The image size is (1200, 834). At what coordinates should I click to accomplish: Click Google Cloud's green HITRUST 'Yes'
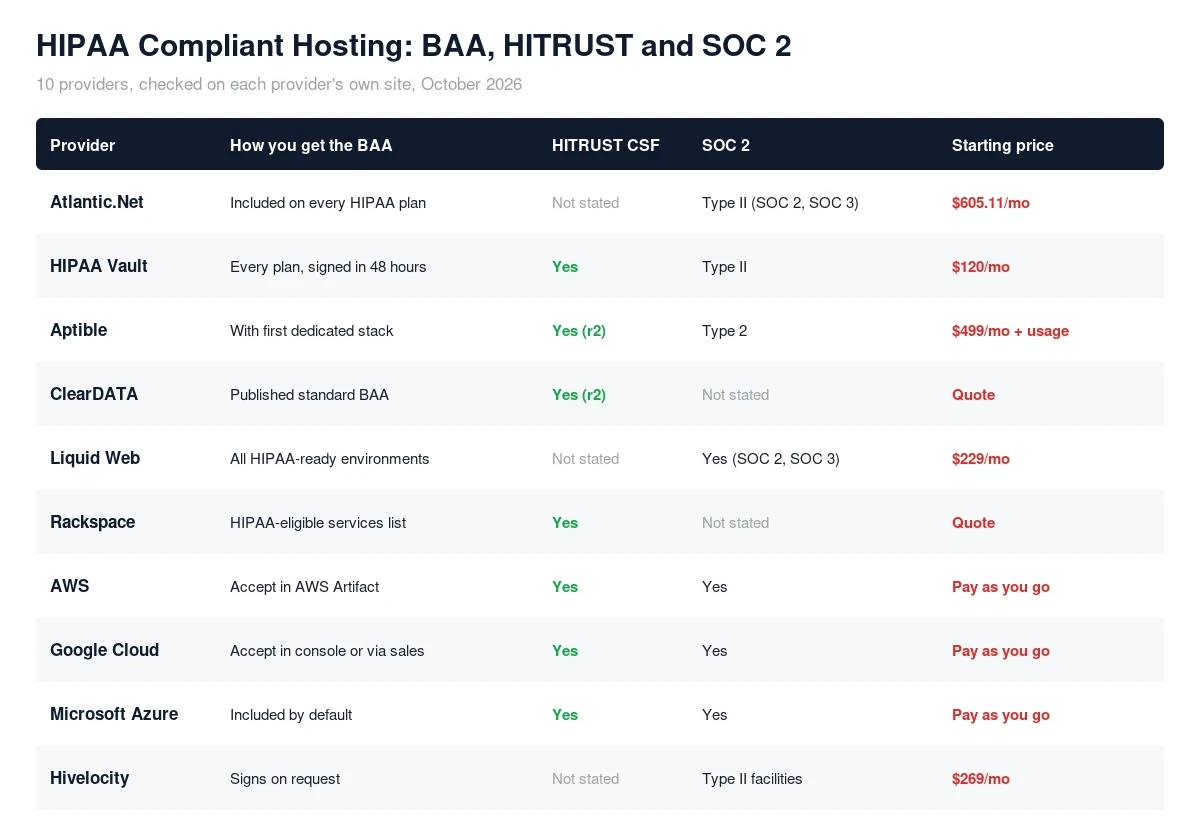tap(565, 651)
